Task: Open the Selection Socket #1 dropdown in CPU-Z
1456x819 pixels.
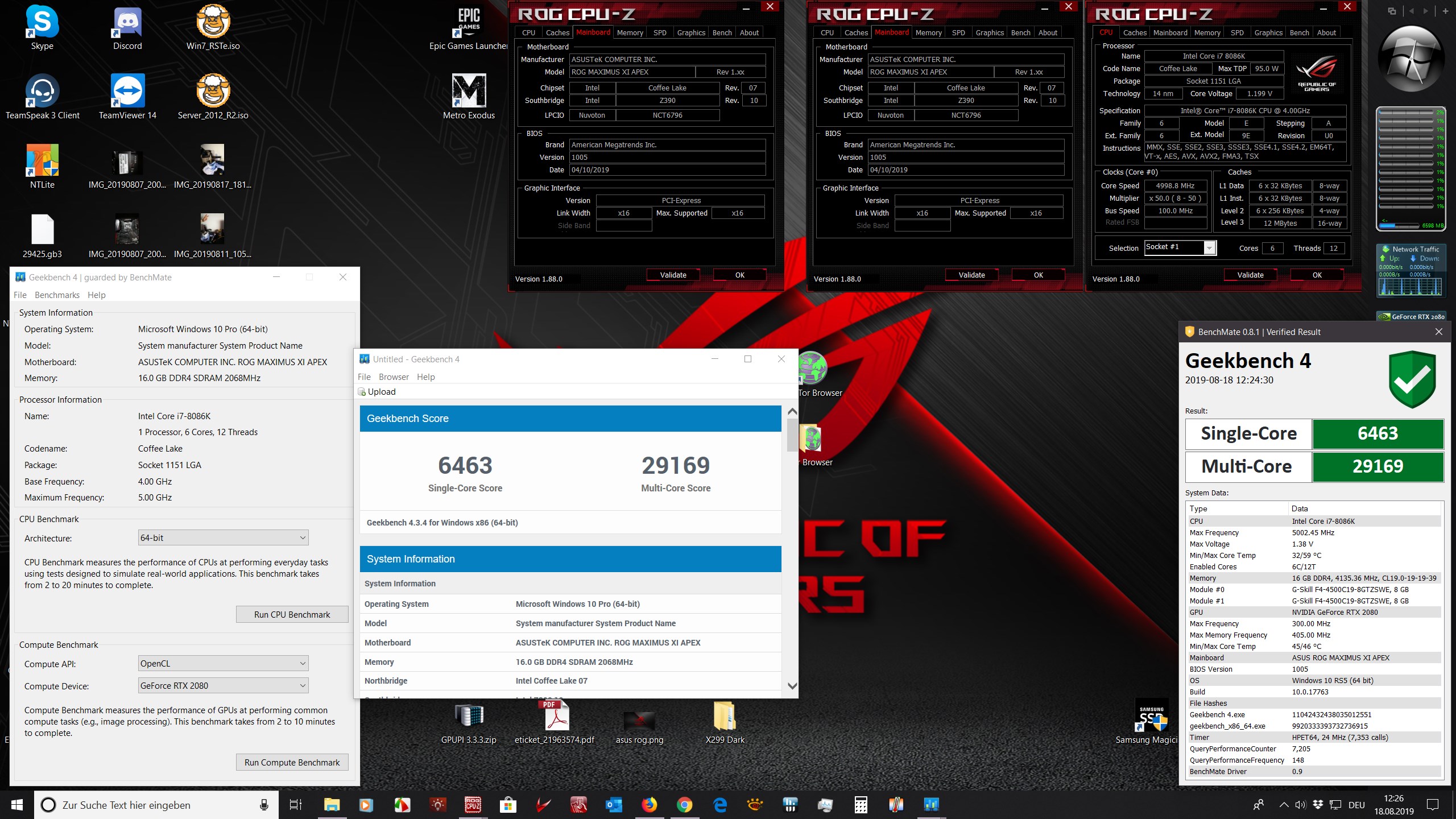Action: click(x=1180, y=247)
